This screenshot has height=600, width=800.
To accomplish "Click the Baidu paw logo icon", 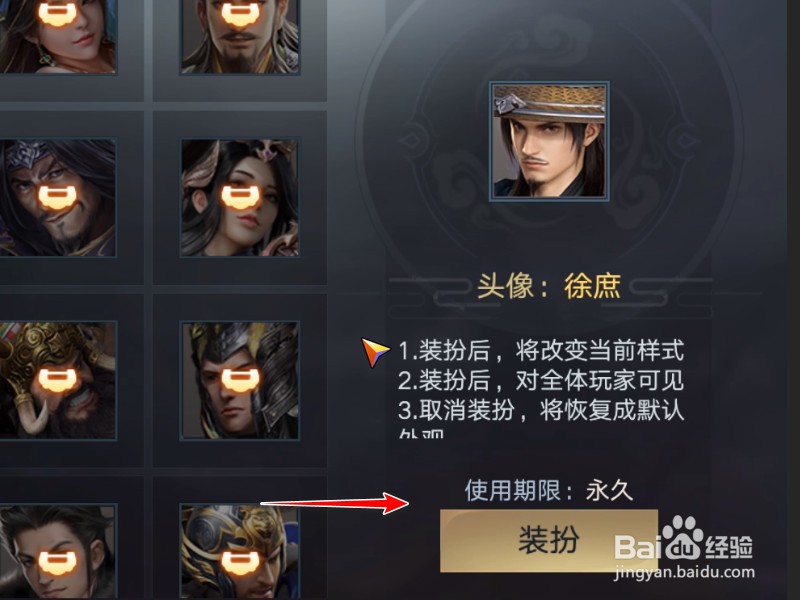I will pos(684,538).
